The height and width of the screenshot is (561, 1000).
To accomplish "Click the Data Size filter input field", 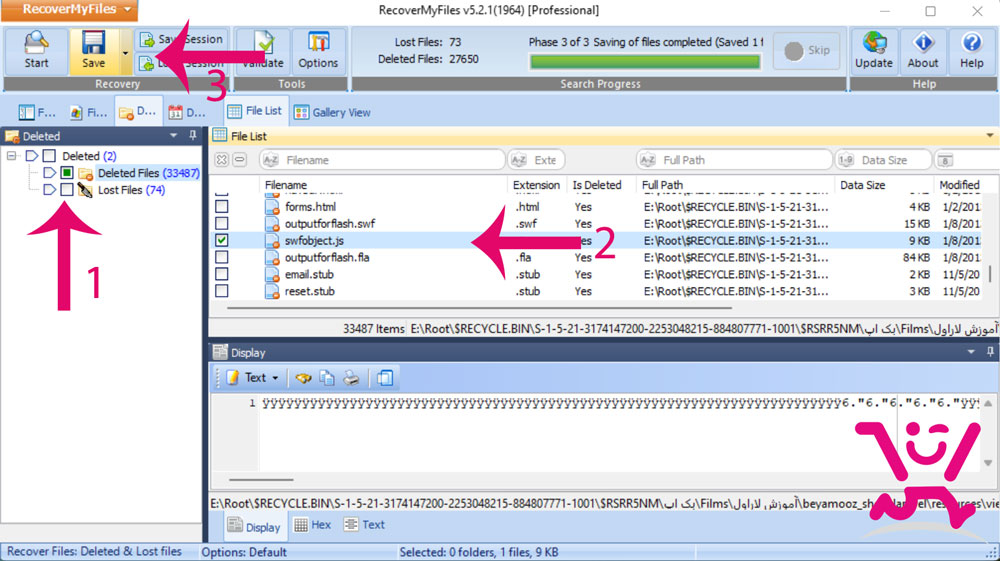I will pos(883,160).
